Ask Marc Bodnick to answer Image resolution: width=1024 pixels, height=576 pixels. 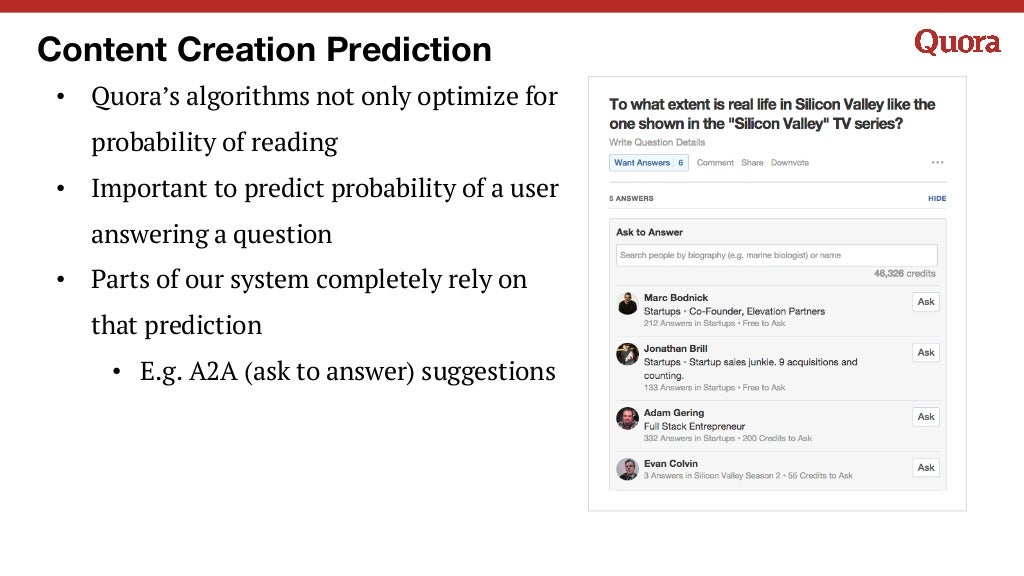(925, 302)
